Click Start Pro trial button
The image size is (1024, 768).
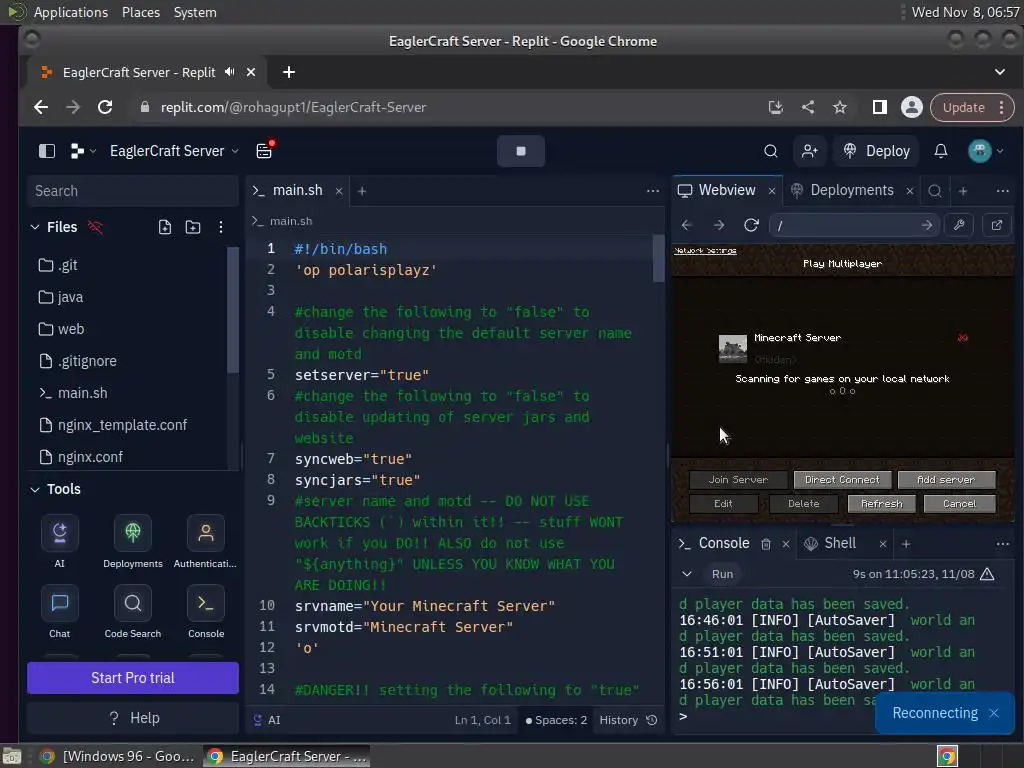point(133,678)
